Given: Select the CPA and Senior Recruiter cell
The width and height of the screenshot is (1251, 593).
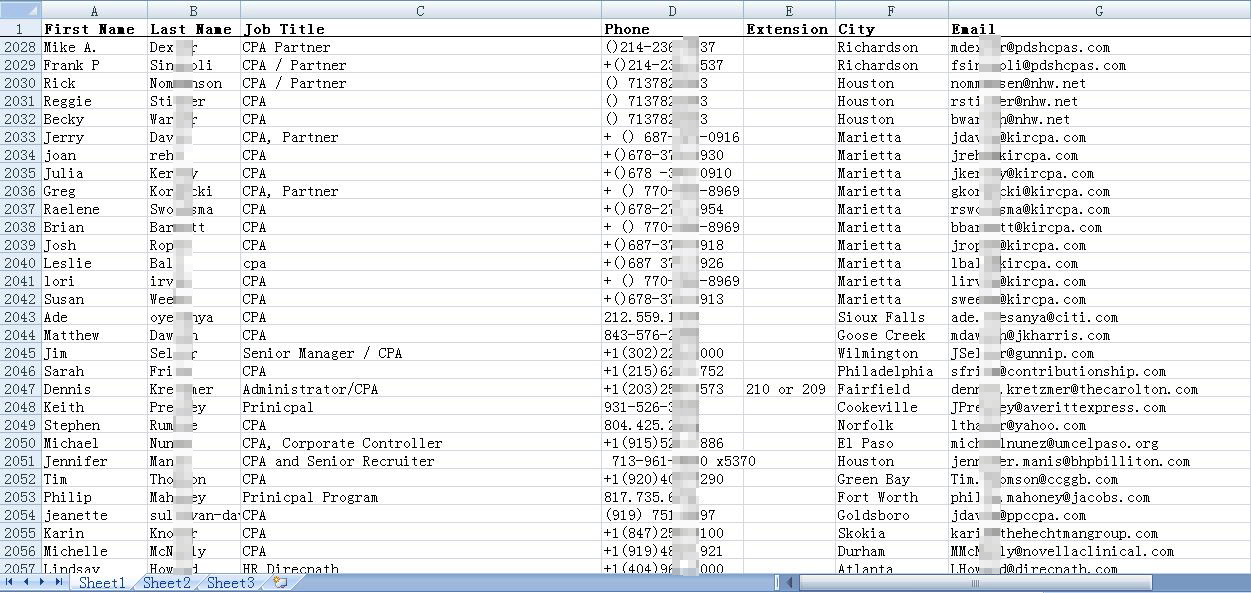Looking at the screenshot, I should (x=420, y=461).
